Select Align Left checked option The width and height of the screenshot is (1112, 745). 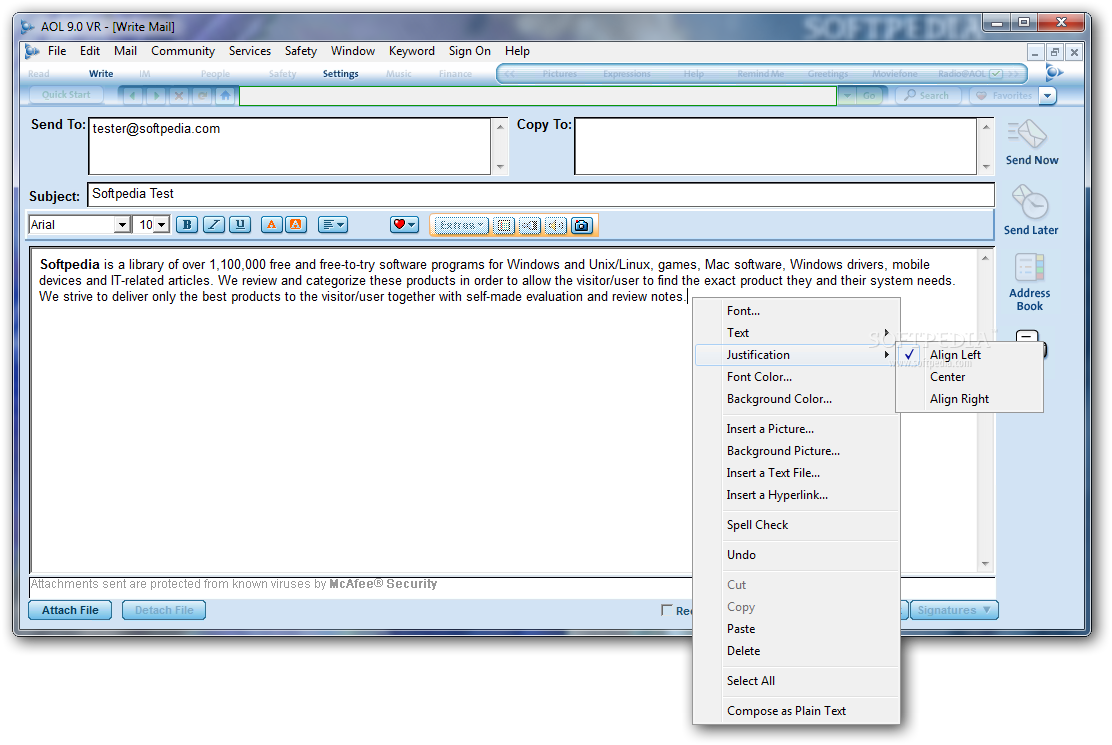pos(969,355)
